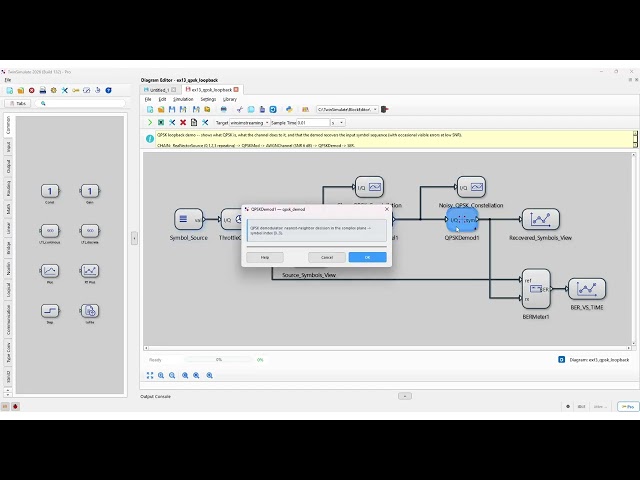
Task: Click the description box vertical scrollbar
Action: tap(635, 139)
